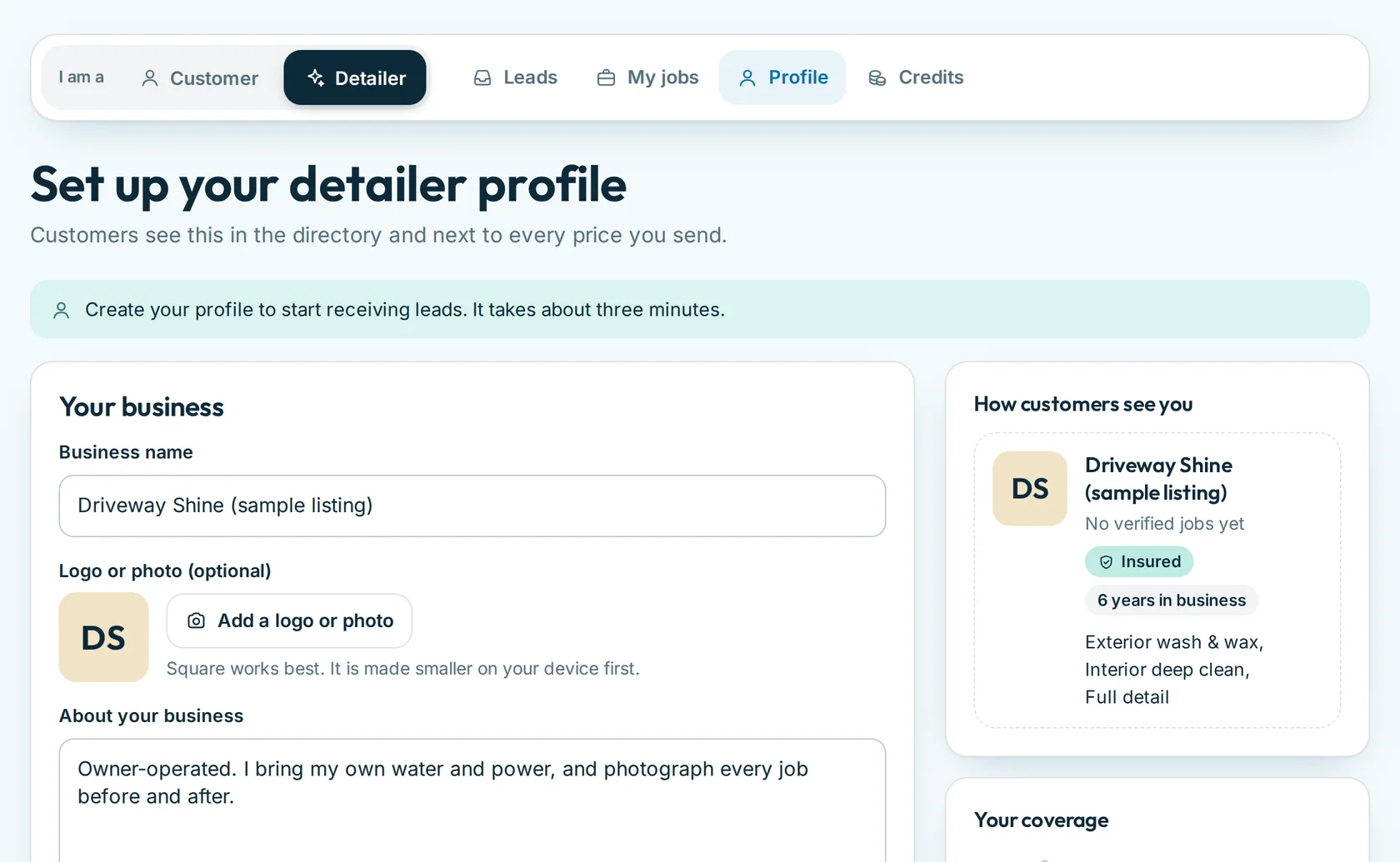Click the 'Your coverage' heading
Image resolution: width=1400 pixels, height=862 pixels.
coord(1042,820)
